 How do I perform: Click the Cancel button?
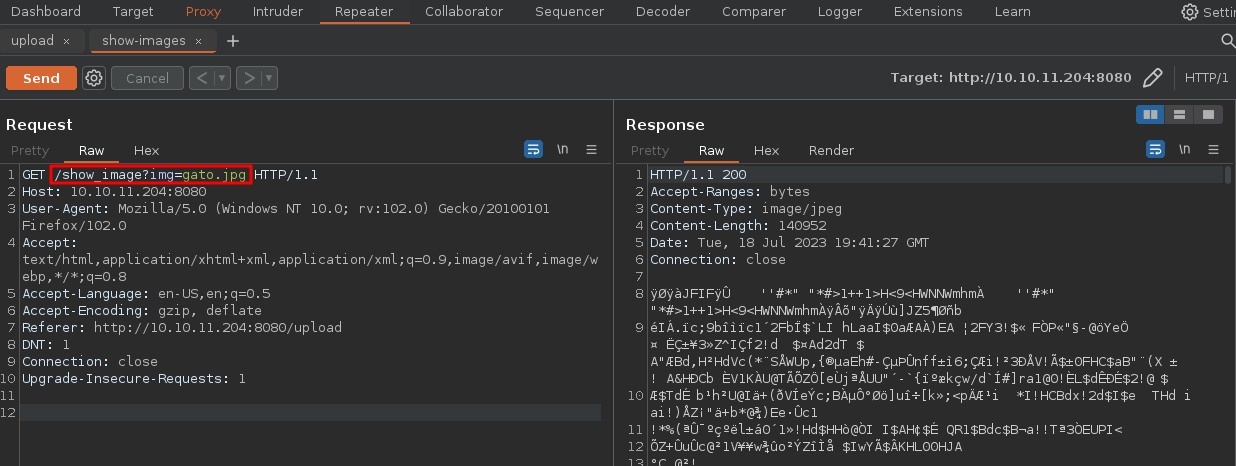tap(147, 78)
